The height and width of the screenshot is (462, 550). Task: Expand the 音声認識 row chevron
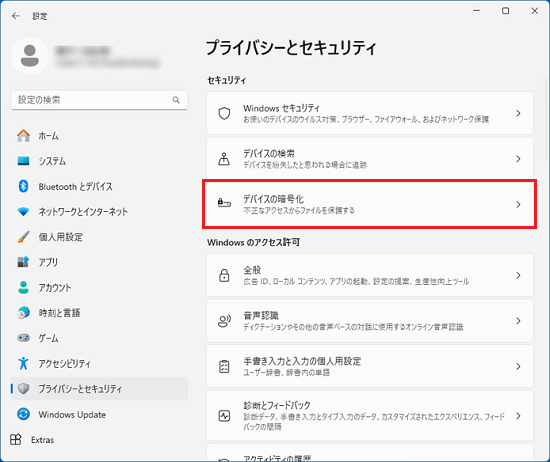tap(518, 321)
